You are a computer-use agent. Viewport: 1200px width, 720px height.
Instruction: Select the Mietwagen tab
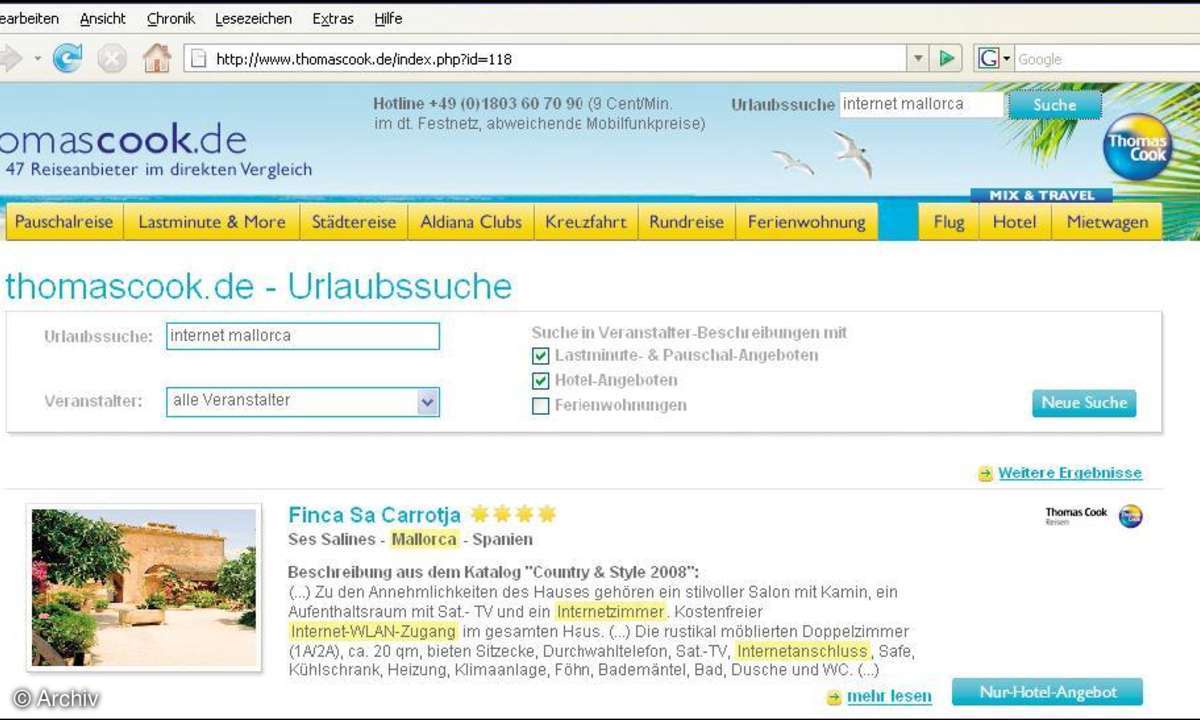1107,222
